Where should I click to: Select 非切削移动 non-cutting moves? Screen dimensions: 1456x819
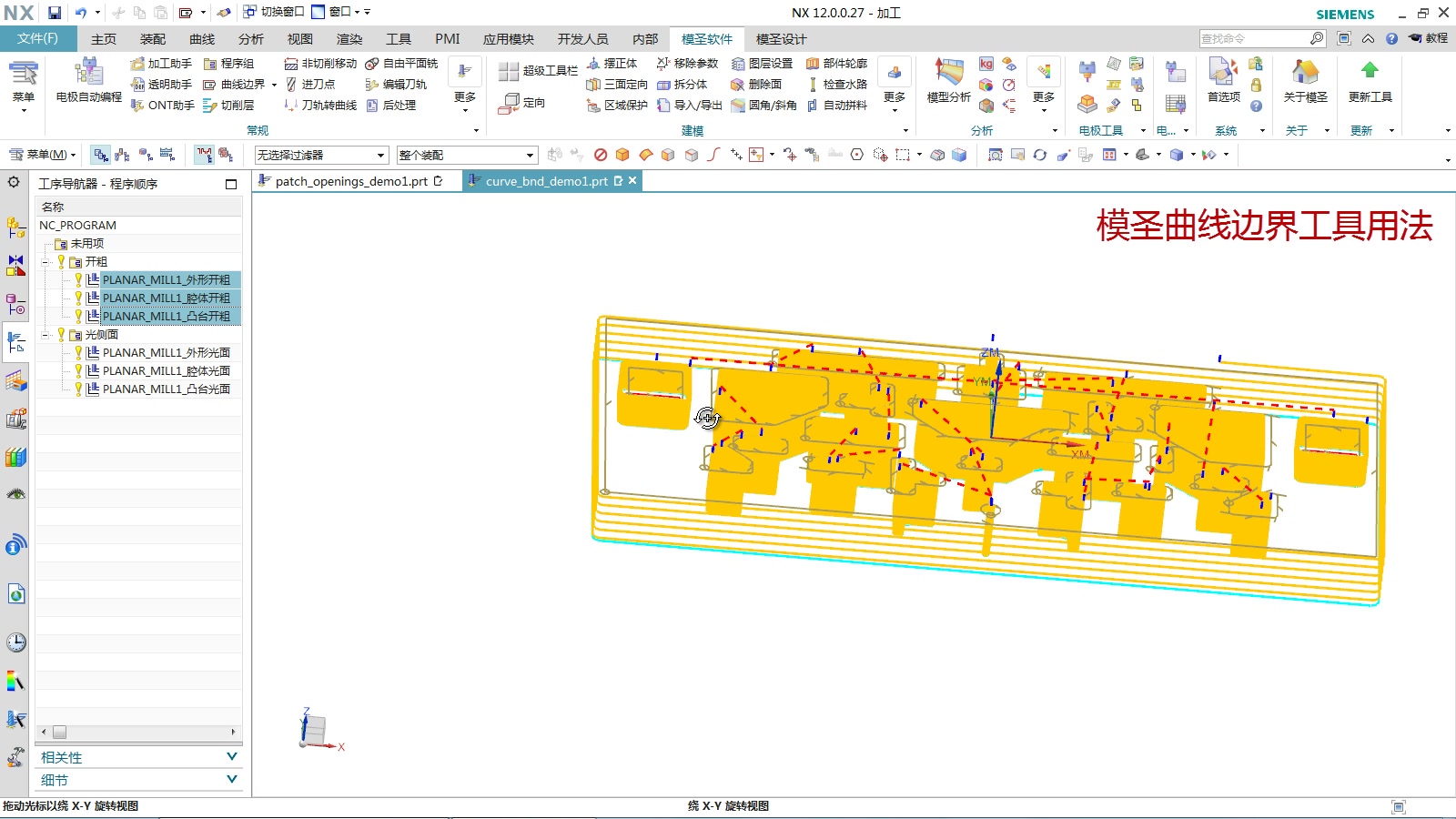click(320, 64)
